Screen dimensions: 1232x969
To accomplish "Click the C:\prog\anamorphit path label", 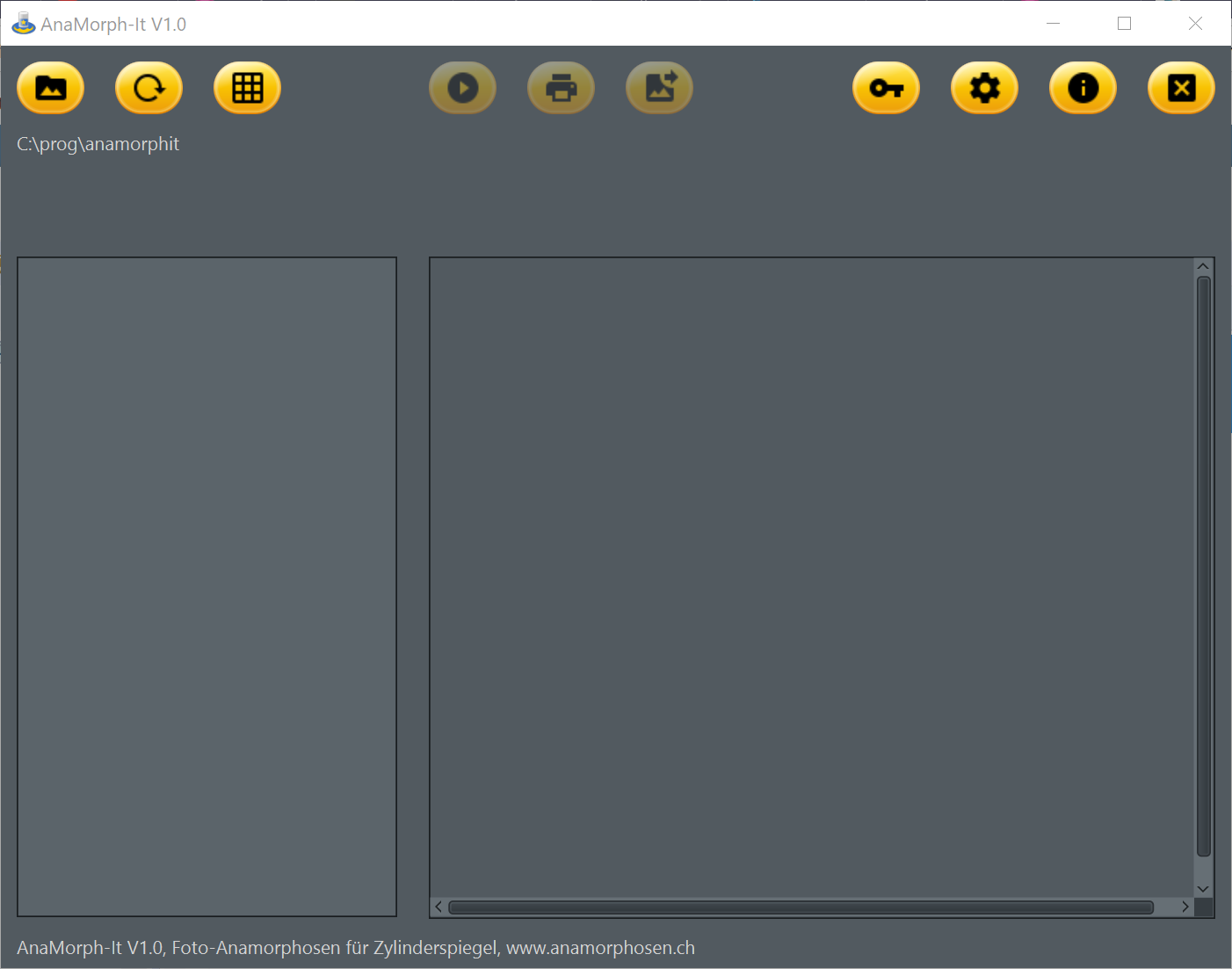I will [x=98, y=144].
